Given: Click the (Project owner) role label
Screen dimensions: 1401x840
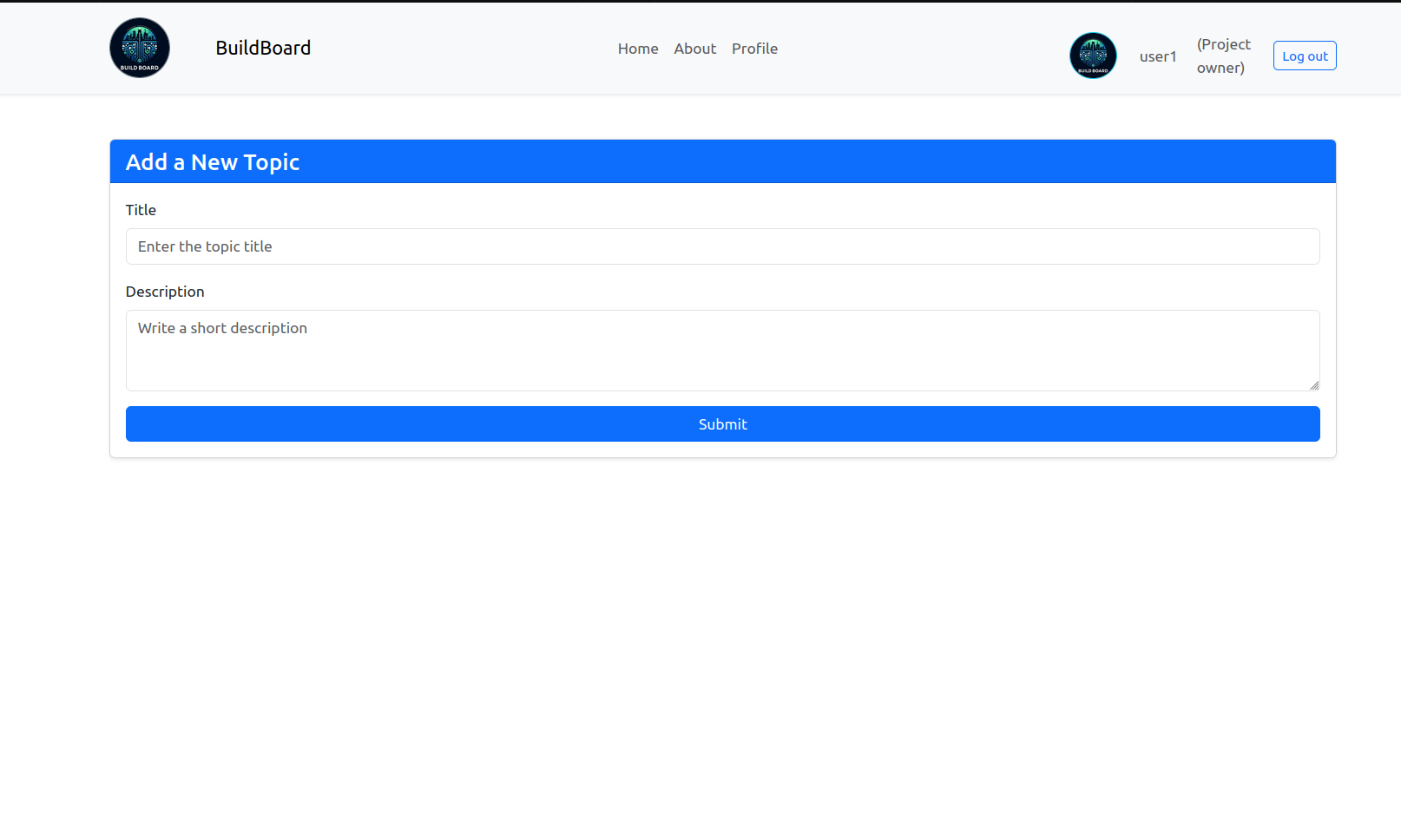Looking at the screenshot, I should (1223, 56).
